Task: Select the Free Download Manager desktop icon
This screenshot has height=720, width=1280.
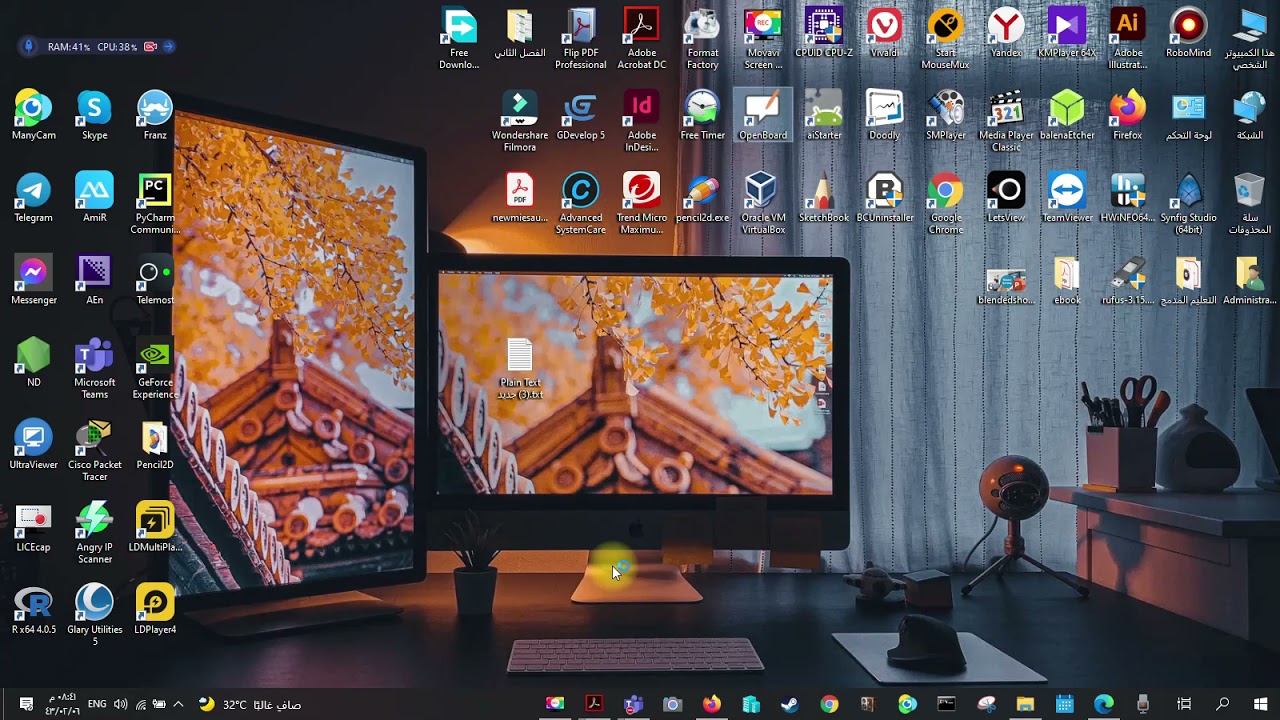Action: tap(459, 39)
